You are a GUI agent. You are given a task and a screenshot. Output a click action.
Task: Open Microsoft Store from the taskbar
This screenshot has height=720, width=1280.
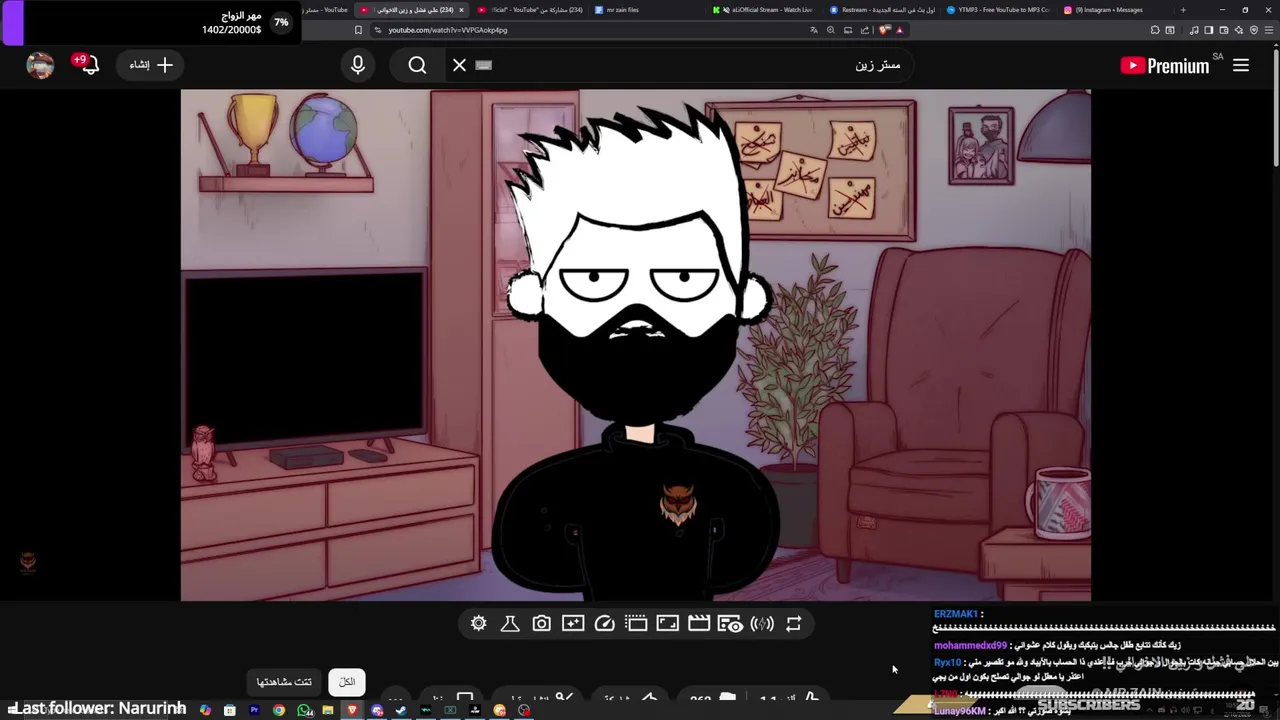(x=230, y=710)
